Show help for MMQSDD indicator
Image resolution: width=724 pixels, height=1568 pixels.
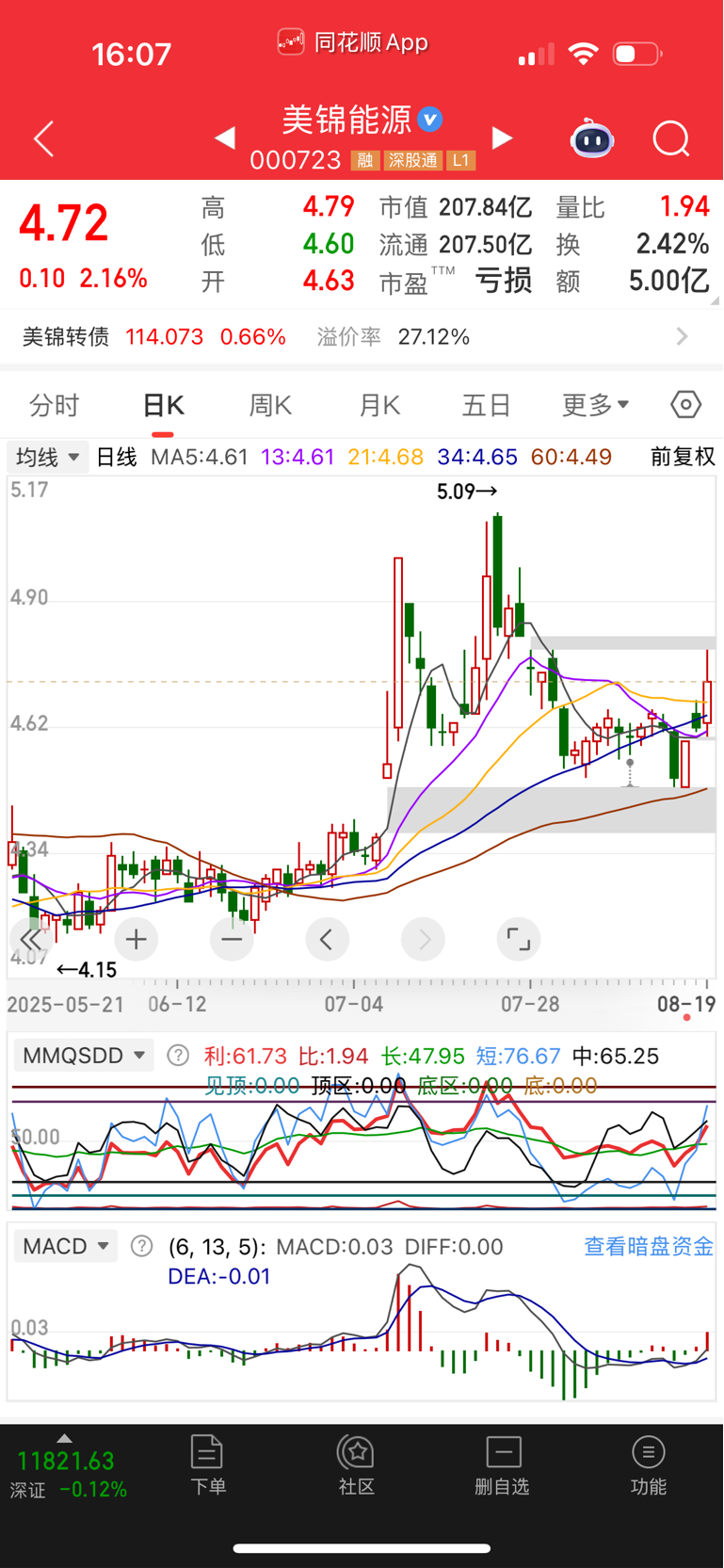pyautogui.click(x=178, y=1056)
